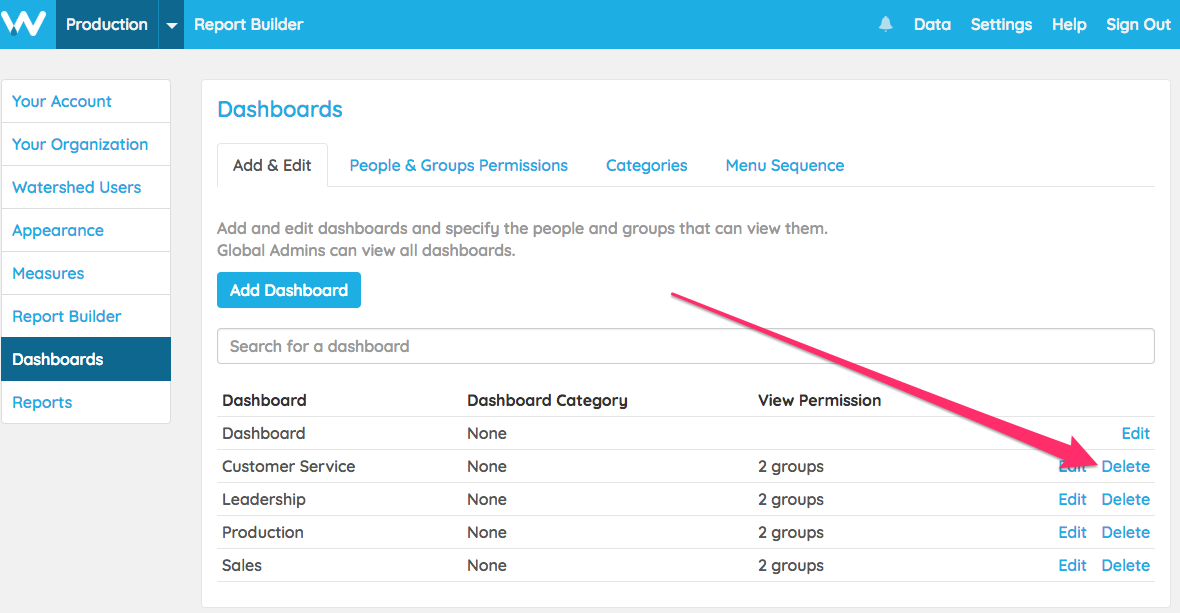Open Settings in top navigation
Viewport: 1180px width, 613px height.
pos(1001,25)
